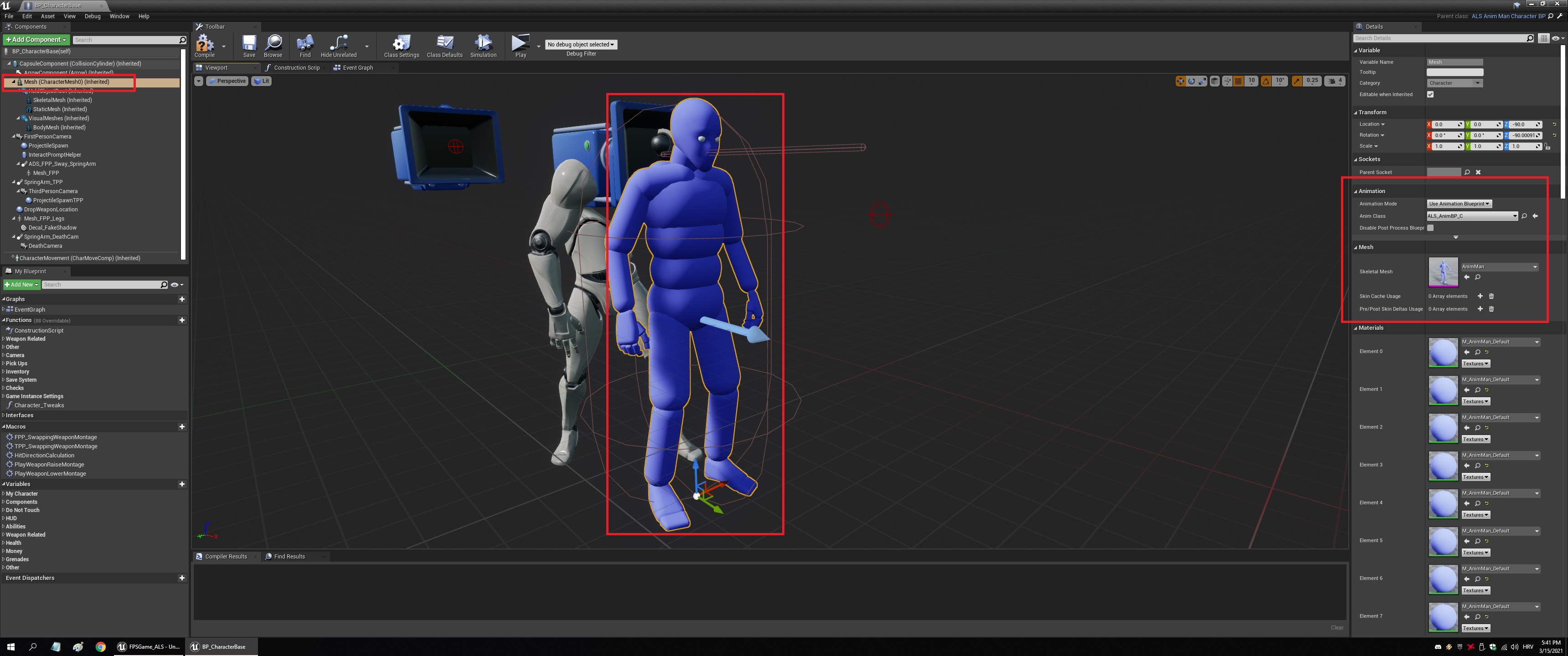This screenshot has height=656, width=1568.
Task: Toggle Editable when Inherited checkbox
Action: [x=1430, y=94]
